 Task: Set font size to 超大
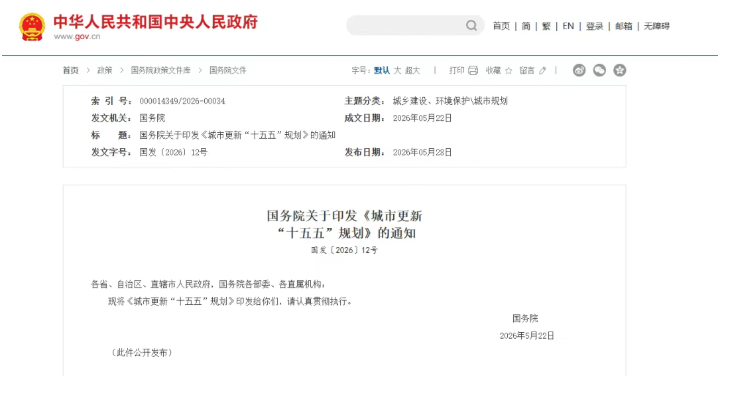point(412,70)
